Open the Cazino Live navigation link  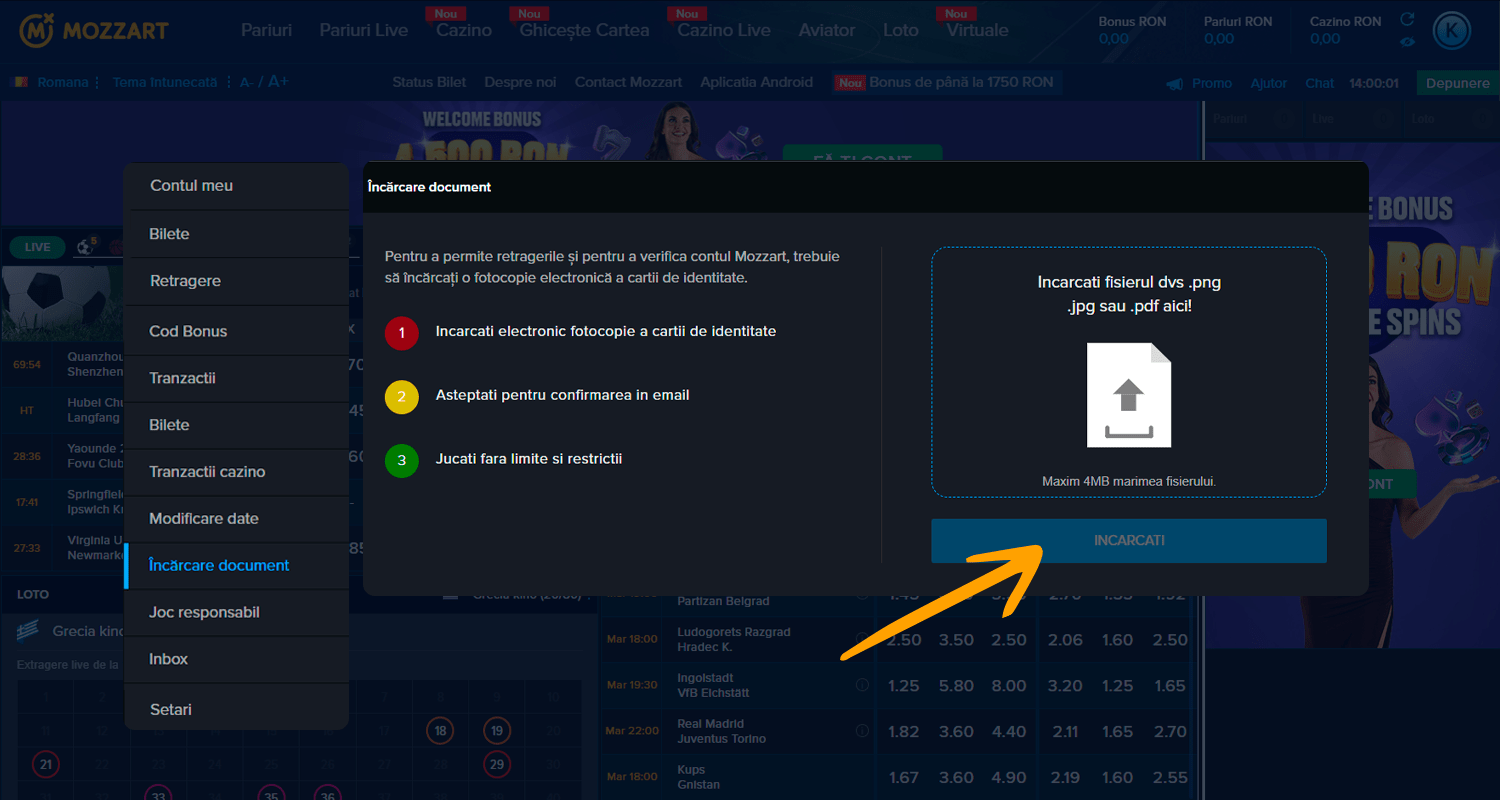tap(724, 30)
